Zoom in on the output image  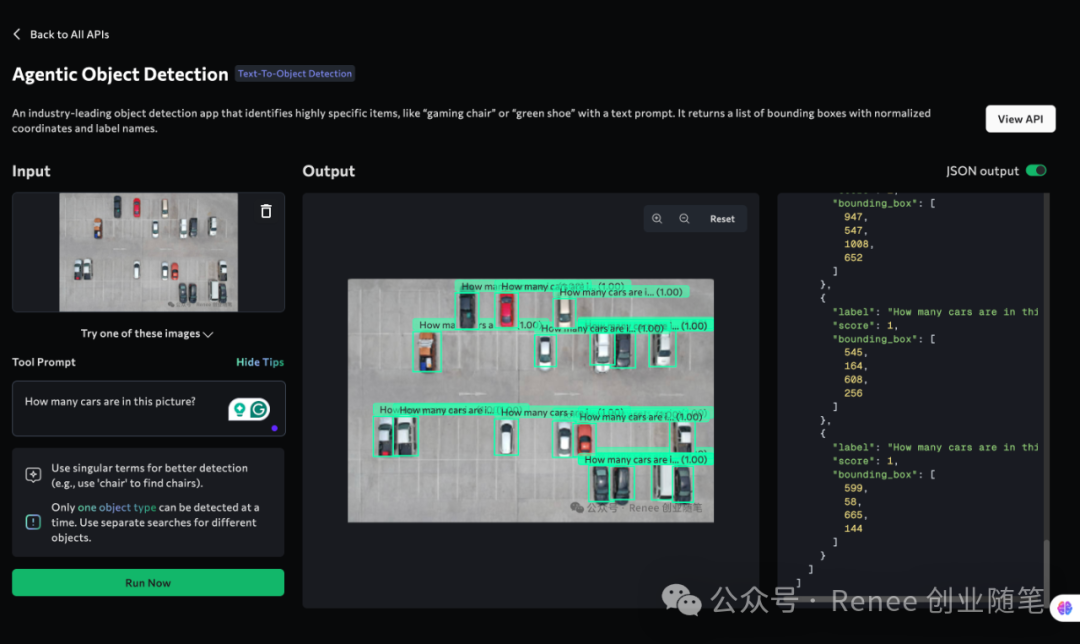pyautogui.click(x=657, y=219)
